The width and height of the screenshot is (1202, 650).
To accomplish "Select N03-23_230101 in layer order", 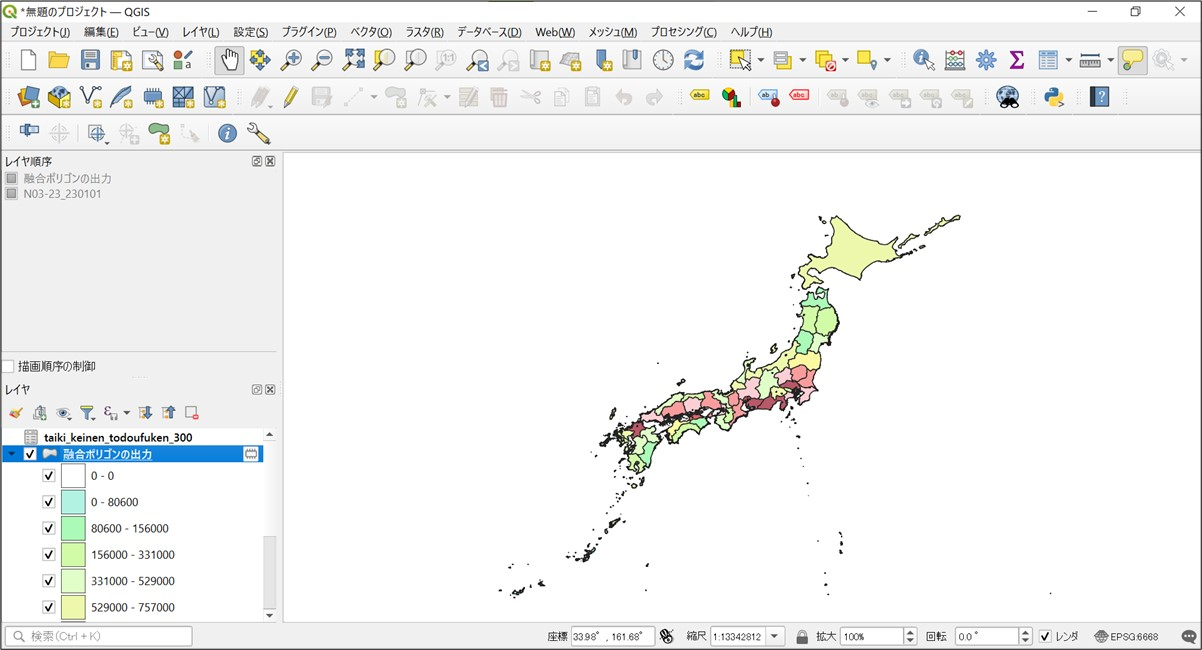I will (x=62, y=194).
